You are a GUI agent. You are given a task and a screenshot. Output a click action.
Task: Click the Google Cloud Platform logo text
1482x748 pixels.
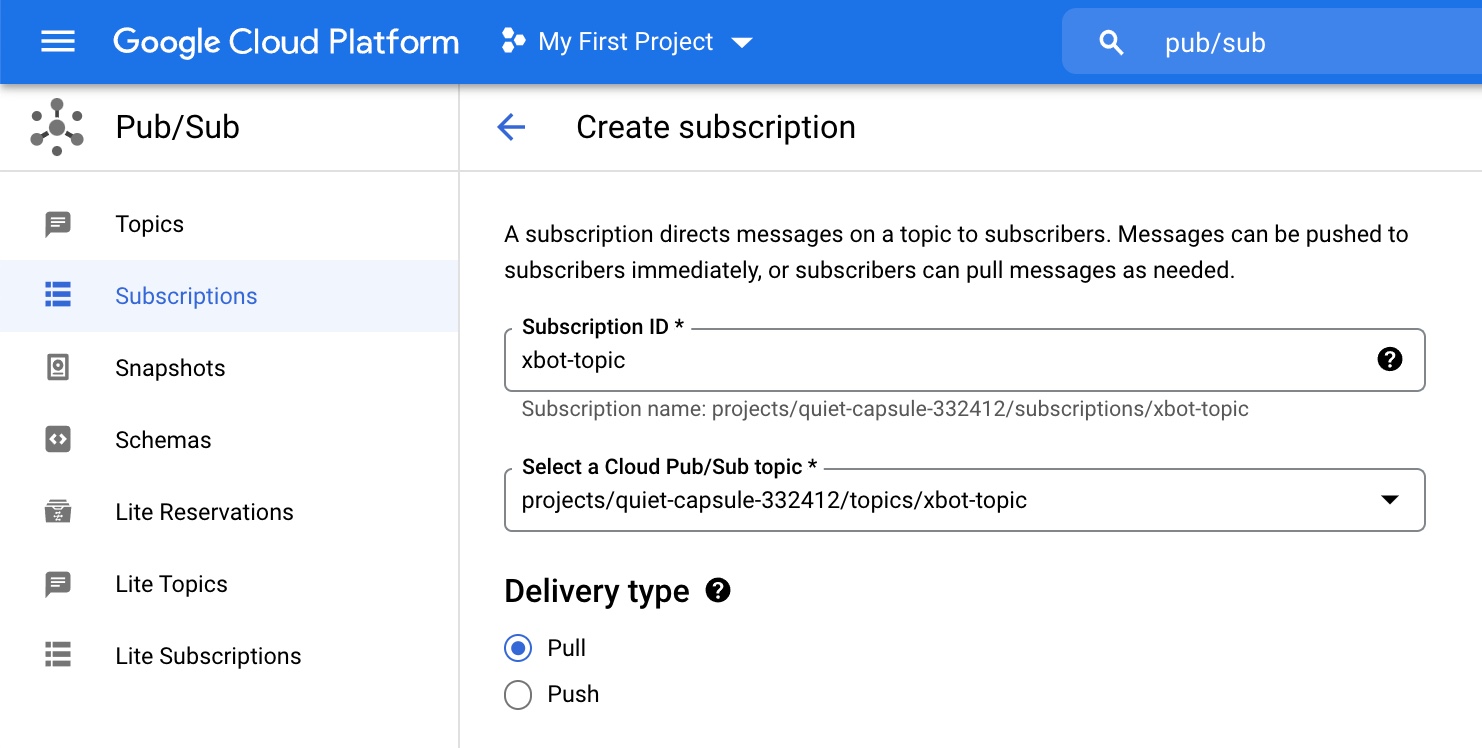(286, 42)
